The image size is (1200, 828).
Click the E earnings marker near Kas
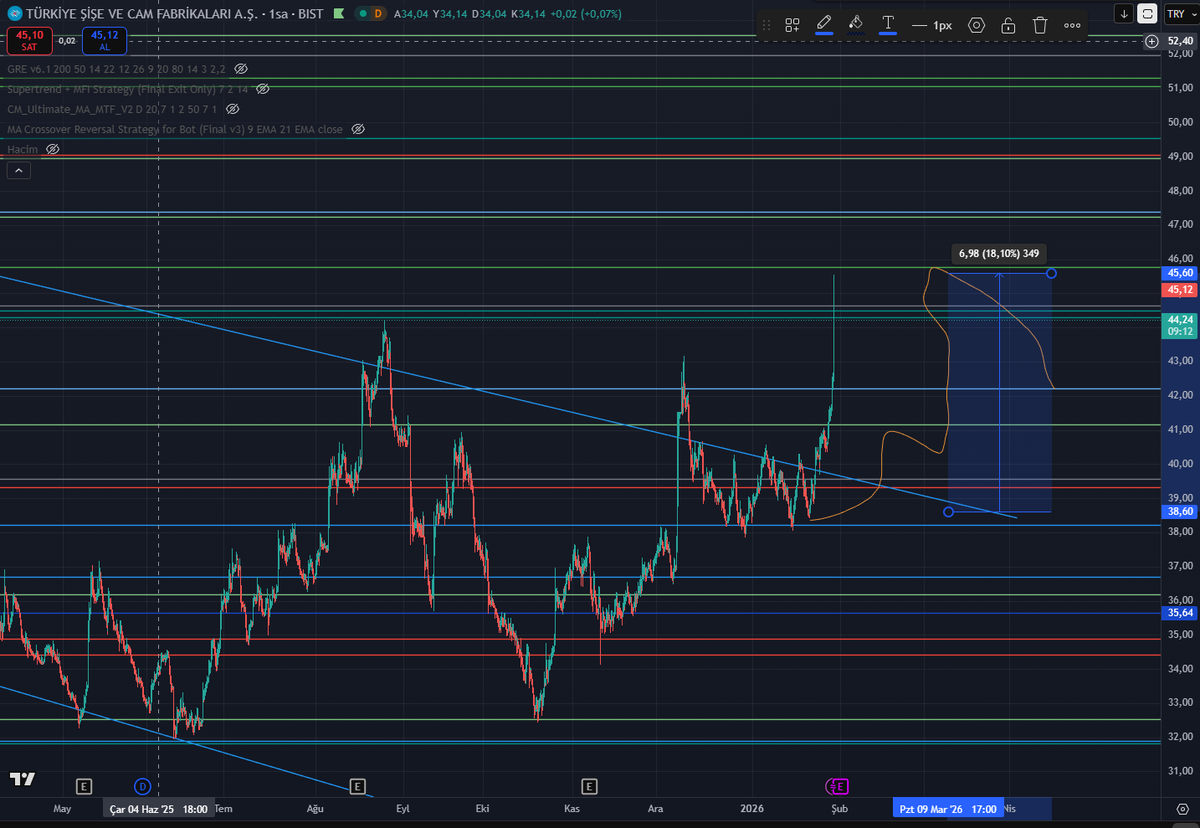(588, 786)
